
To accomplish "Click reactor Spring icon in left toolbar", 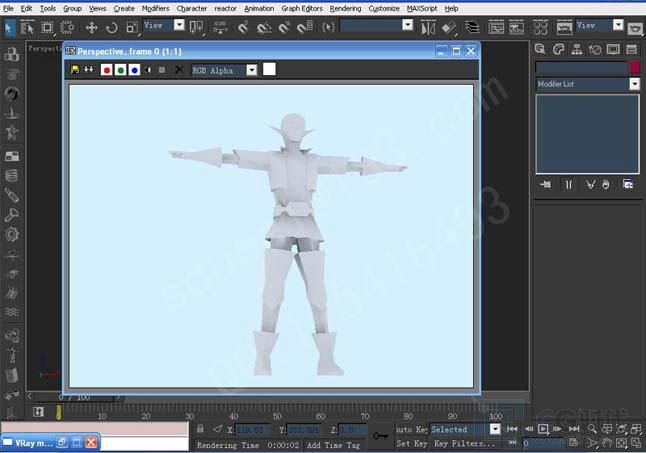I will coord(12,176).
